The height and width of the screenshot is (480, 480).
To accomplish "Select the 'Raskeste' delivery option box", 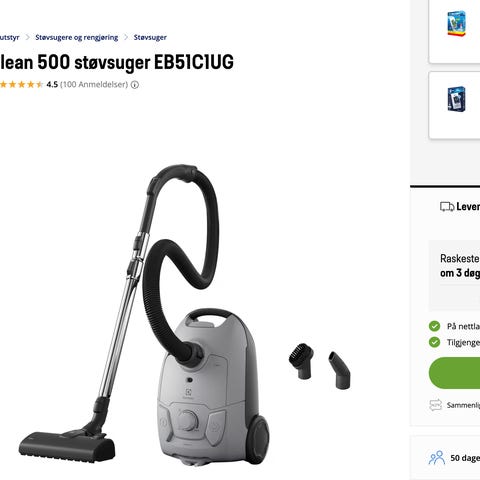I will (x=455, y=275).
